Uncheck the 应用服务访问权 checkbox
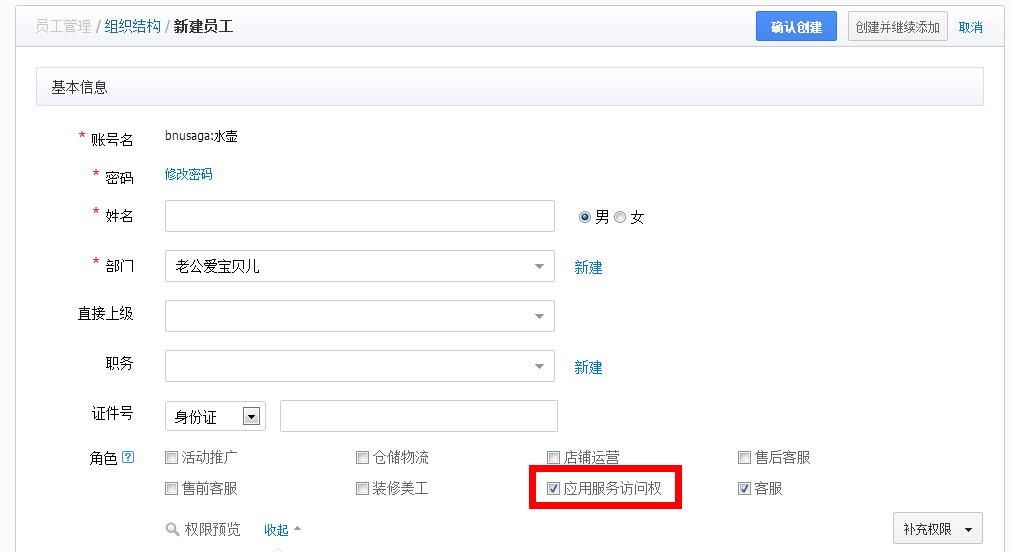This screenshot has width=1012, height=552. [553, 489]
